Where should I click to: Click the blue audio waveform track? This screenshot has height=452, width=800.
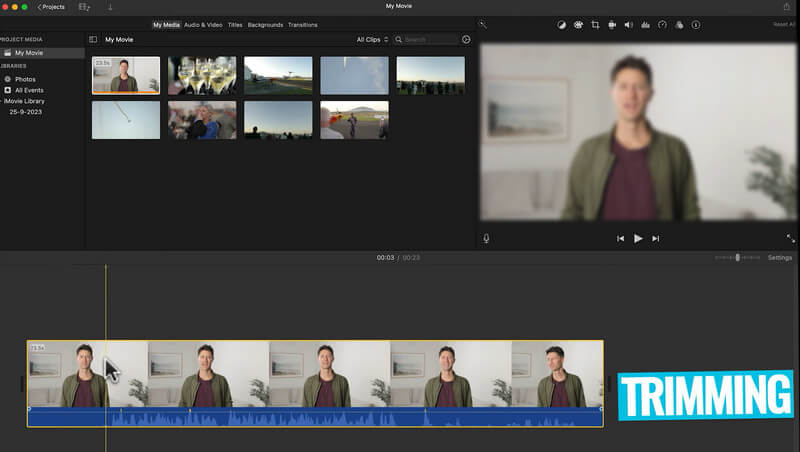point(315,417)
